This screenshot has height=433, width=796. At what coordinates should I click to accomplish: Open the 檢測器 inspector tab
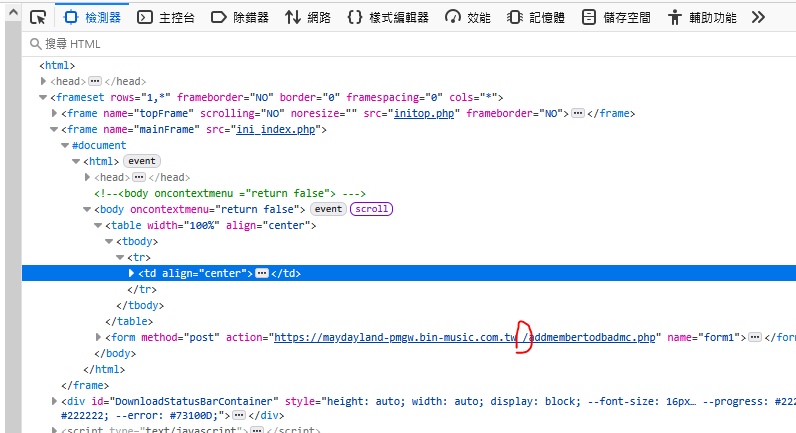[92, 18]
